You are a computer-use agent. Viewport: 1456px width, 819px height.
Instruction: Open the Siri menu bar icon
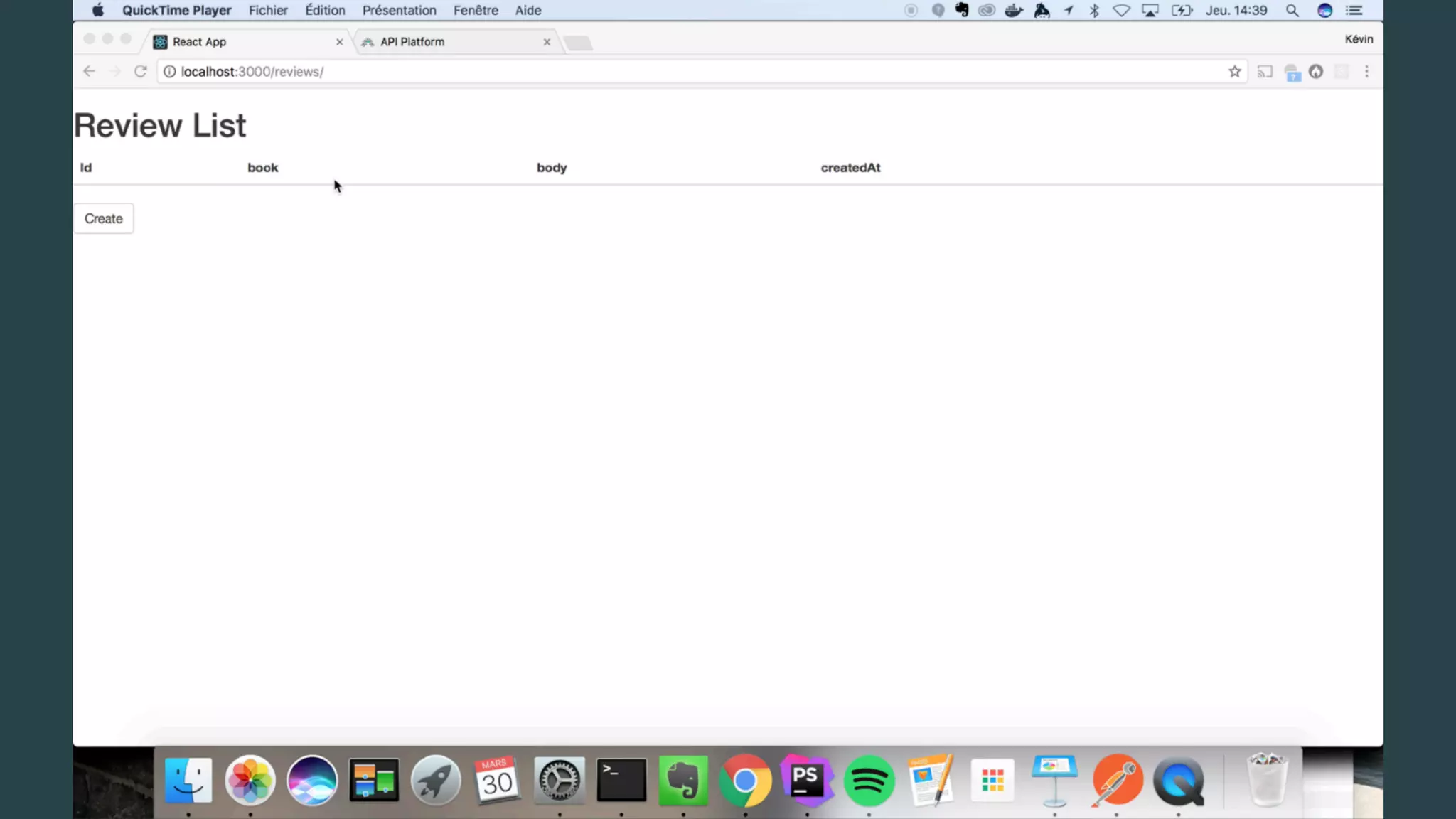click(x=1324, y=10)
